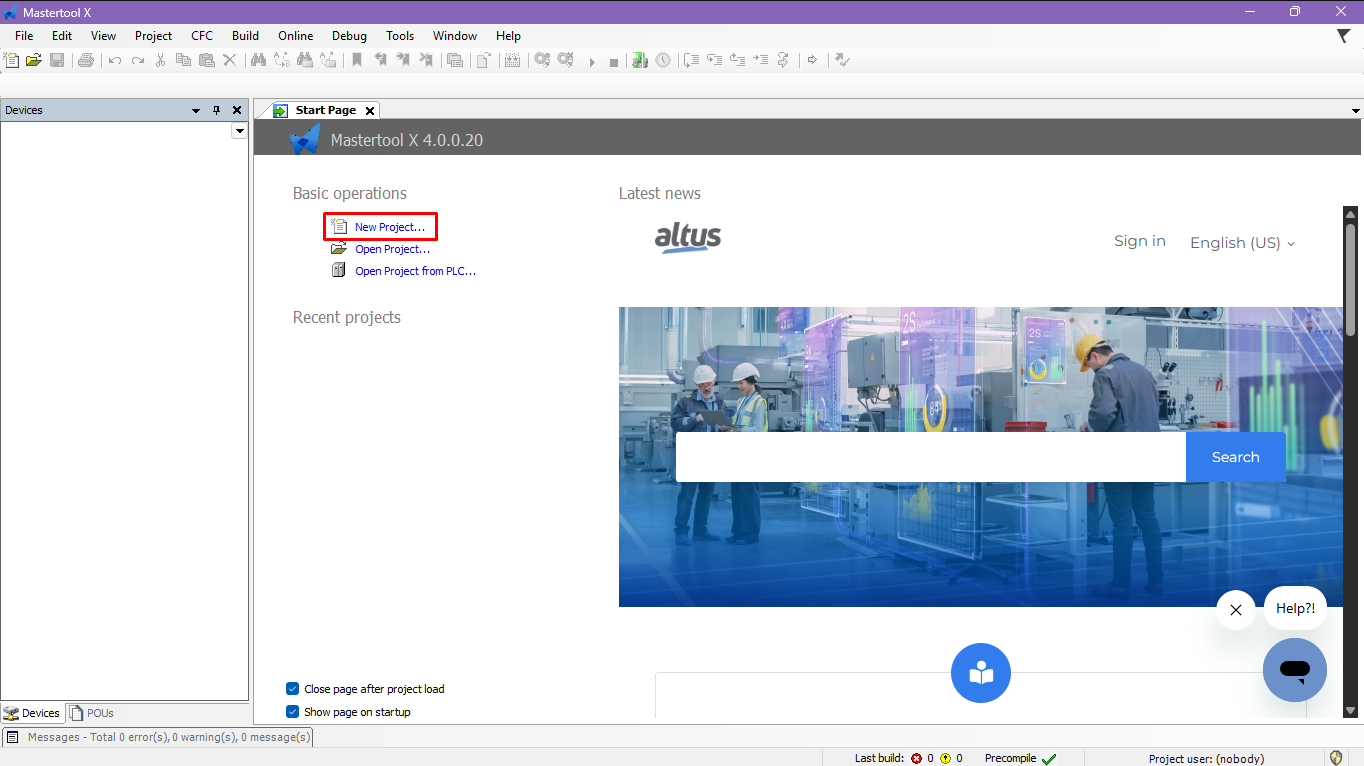1364x766 pixels.
Task: Click the Login gear icon in toolbar
Action: (x=542, y=60)
